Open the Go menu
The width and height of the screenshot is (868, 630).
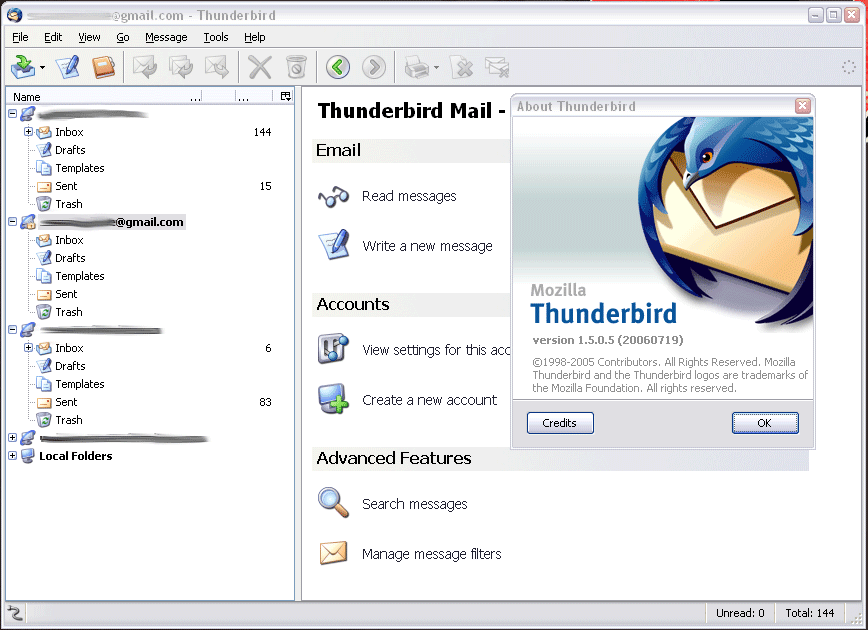coord(122,37)
